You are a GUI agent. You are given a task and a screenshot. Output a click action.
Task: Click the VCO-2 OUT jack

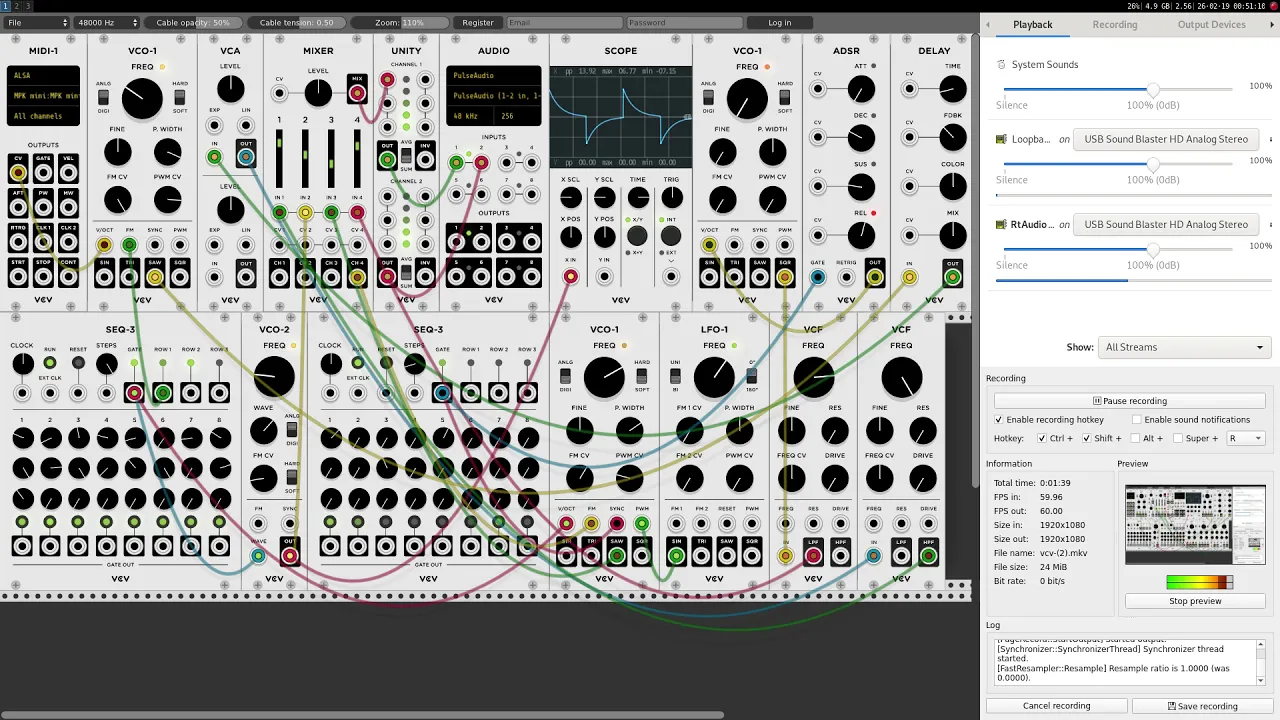[290, 556]
